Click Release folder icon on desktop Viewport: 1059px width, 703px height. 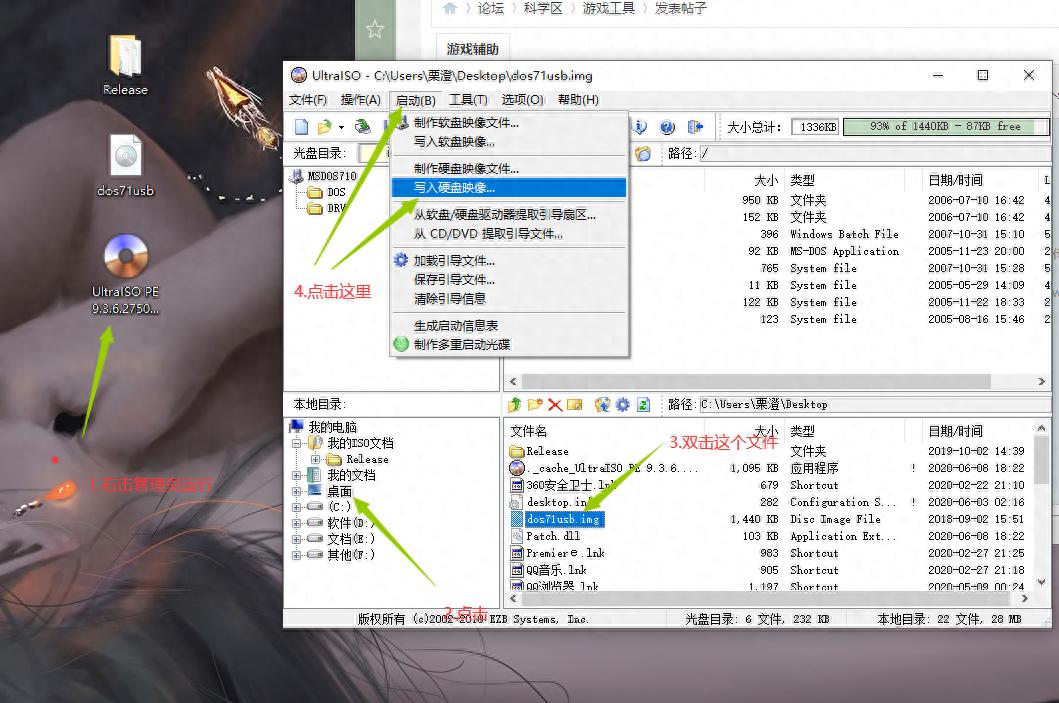coord(125,57)
